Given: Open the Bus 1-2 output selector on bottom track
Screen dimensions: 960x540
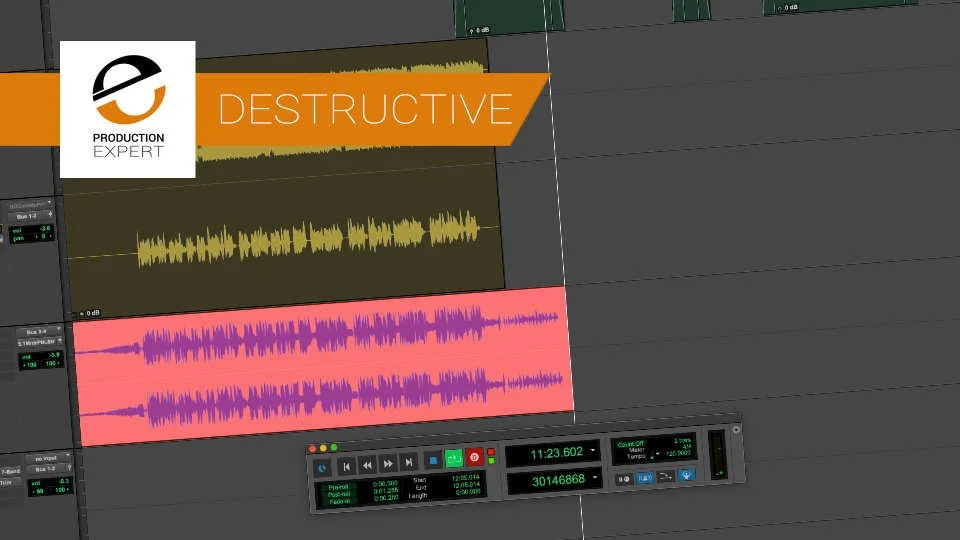Looking at the screenshot, I should [x=49, y=469].
